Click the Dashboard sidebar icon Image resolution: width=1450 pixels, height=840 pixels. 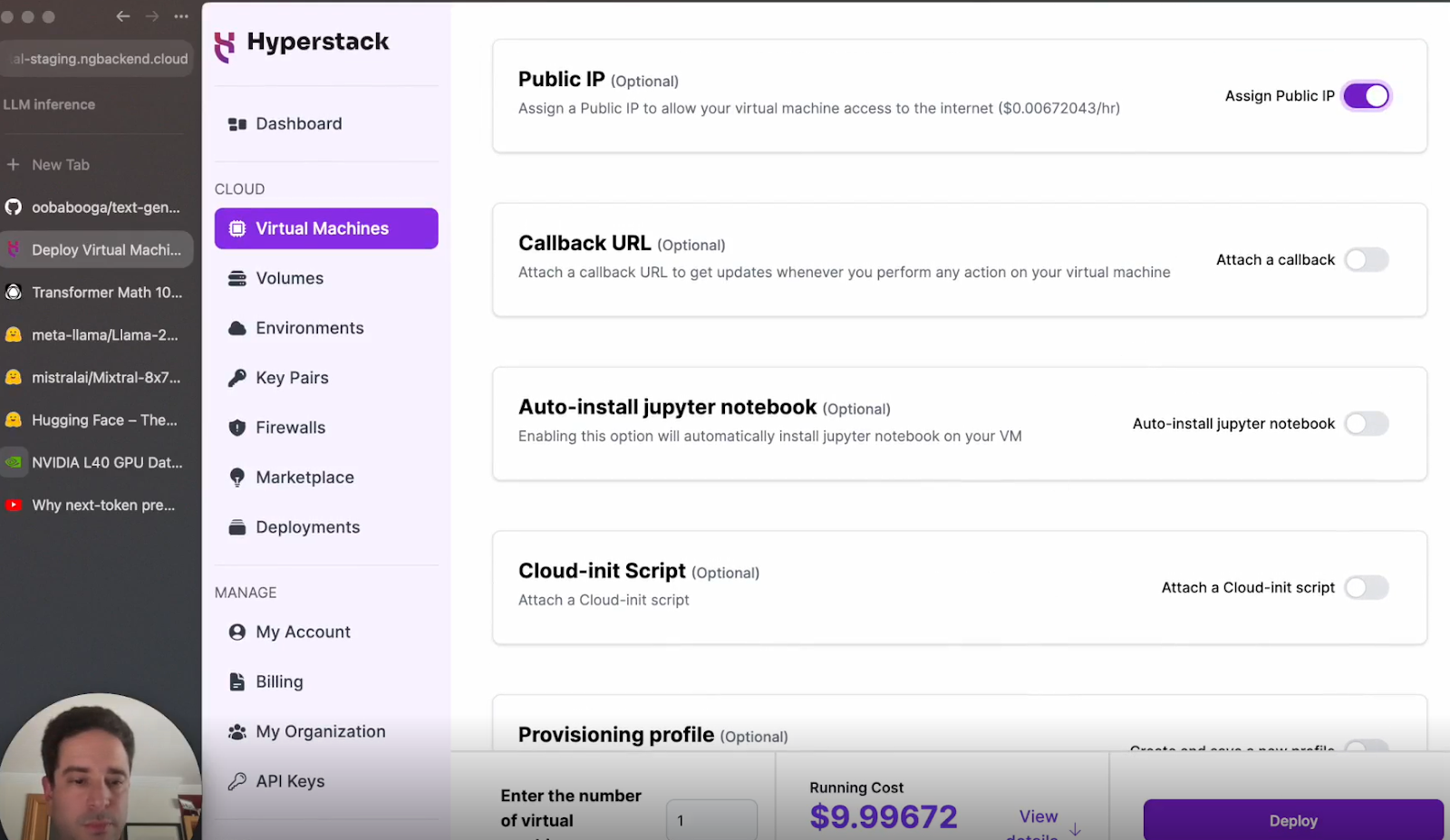pos(237,124)
